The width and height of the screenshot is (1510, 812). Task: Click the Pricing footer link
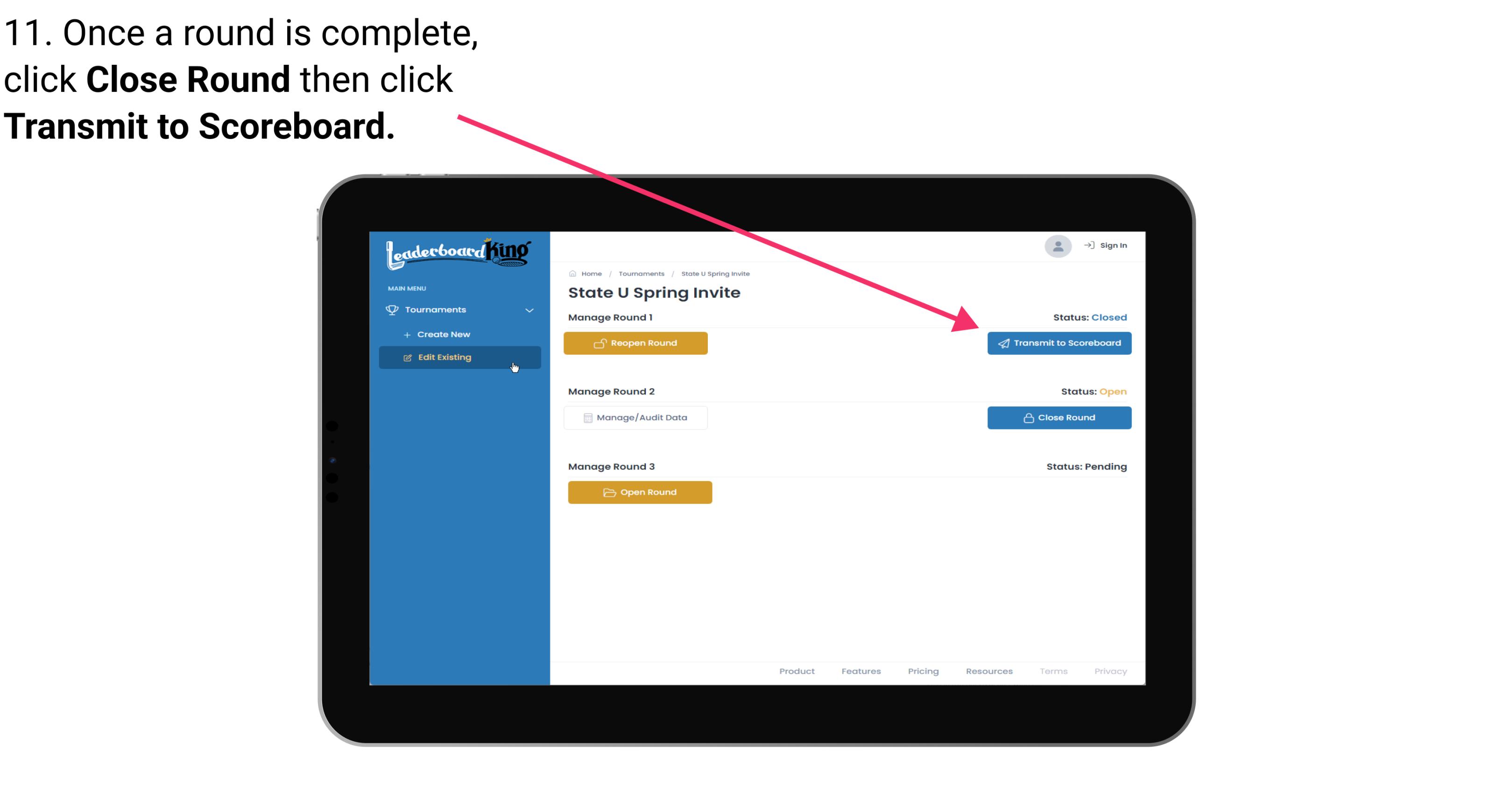923,671
